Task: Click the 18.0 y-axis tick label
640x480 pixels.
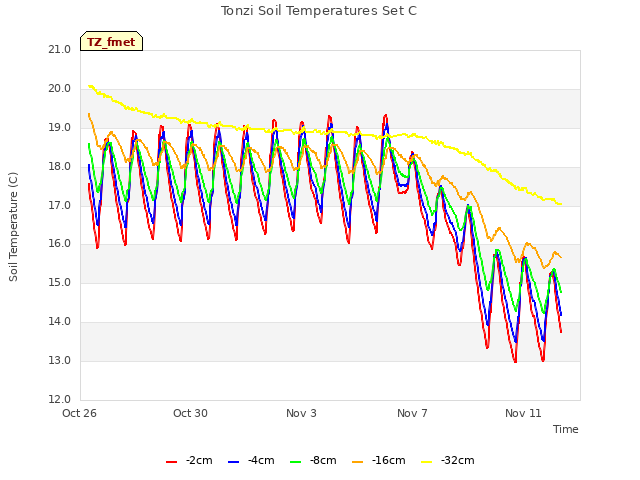Action: pyautogui.click(x=60, y=167)
